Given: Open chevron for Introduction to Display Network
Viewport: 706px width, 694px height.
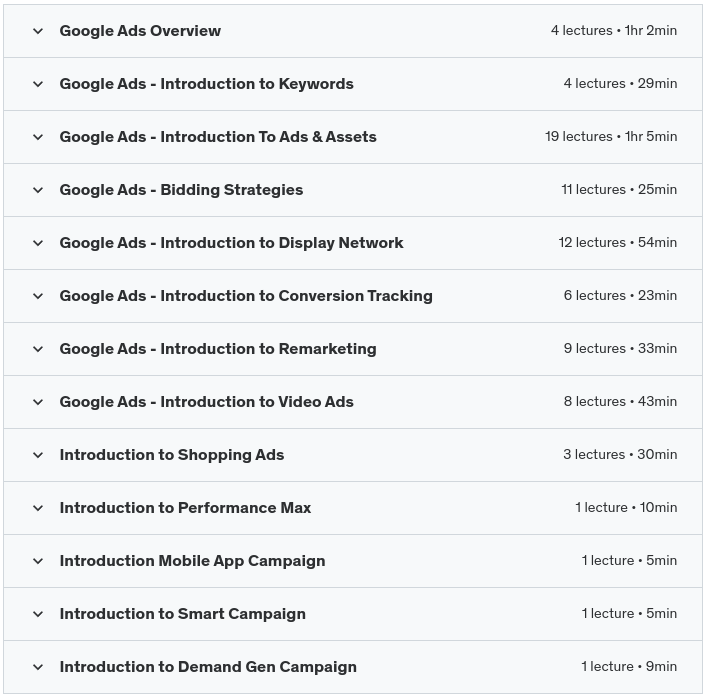Looking at the screenshot, I should (38, 243).
